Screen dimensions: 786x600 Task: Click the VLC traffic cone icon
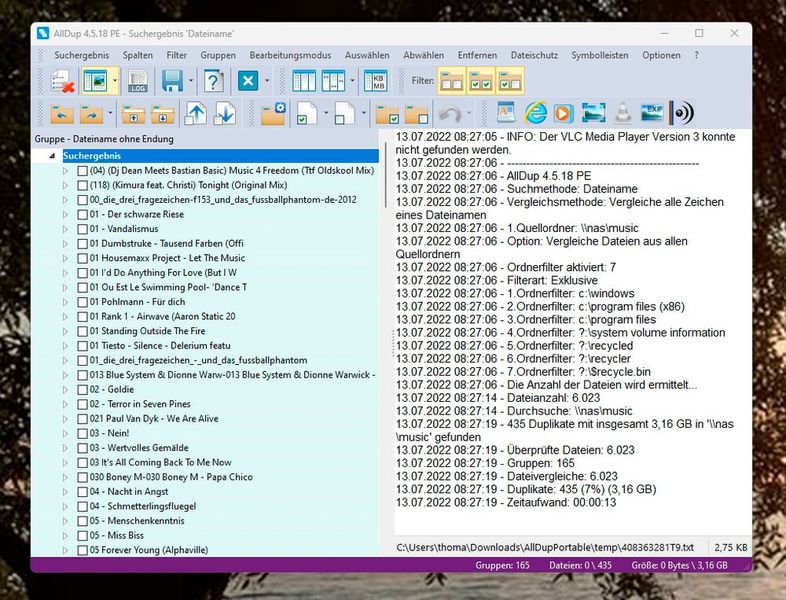[623, 113]
